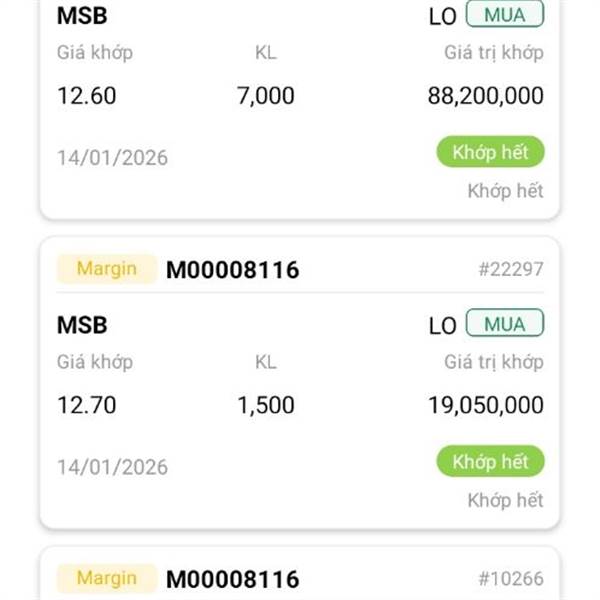
Task: Tap quantity 7,000 in first card
Action: click(266, 96)
